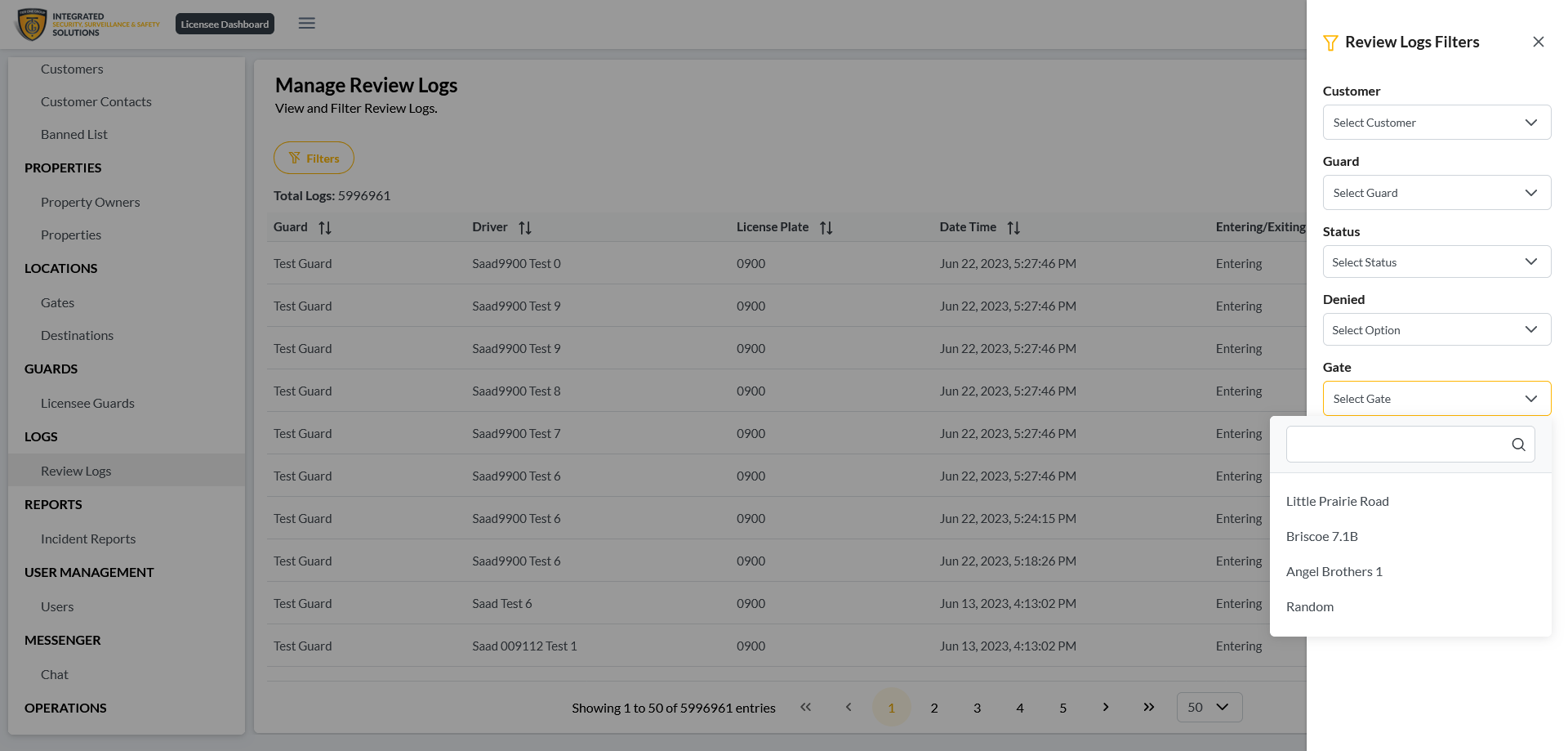Open the Select Guard dropdown

[1437, 193]
